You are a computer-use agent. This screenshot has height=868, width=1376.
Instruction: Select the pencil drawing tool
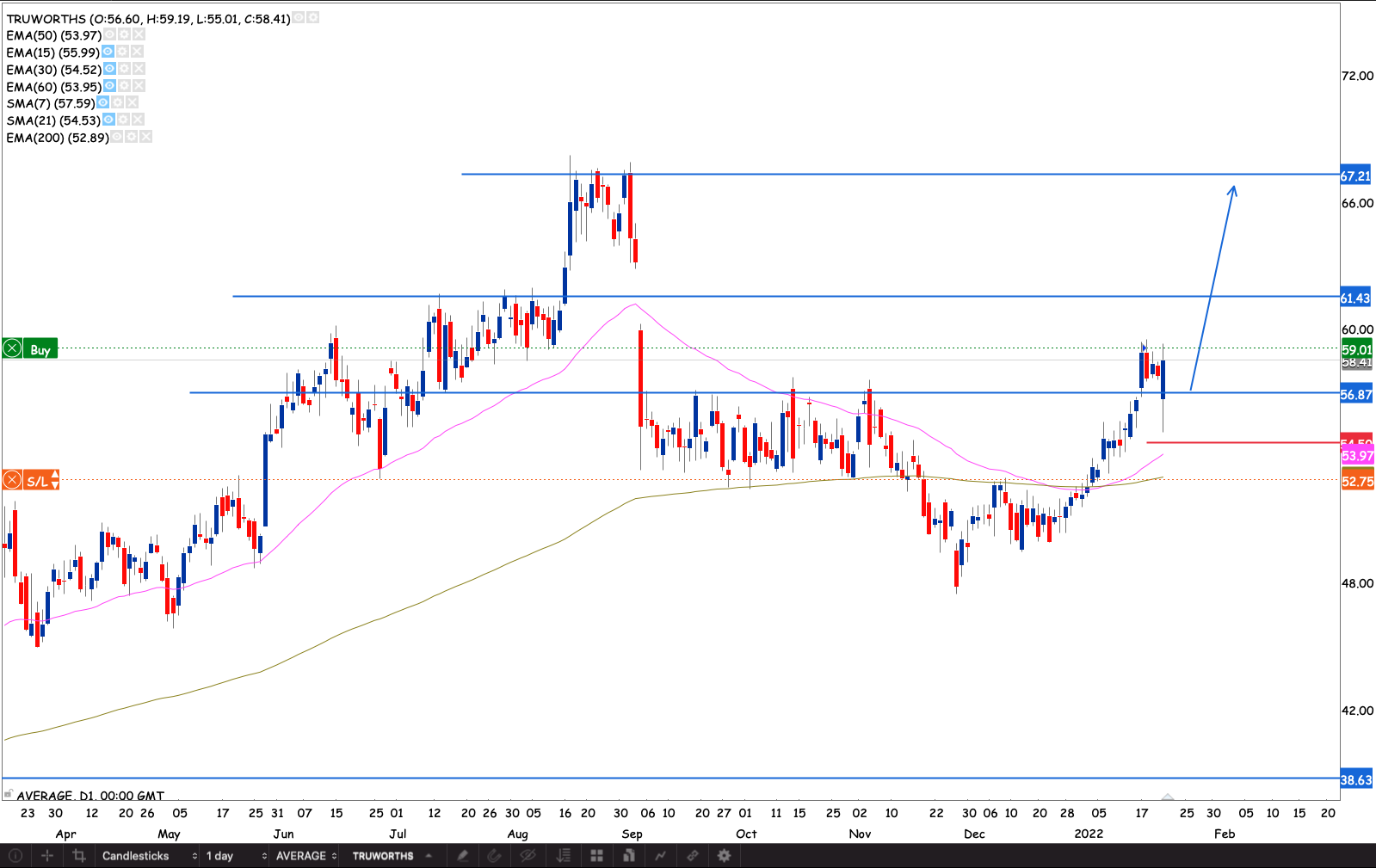tap(463, 856)
